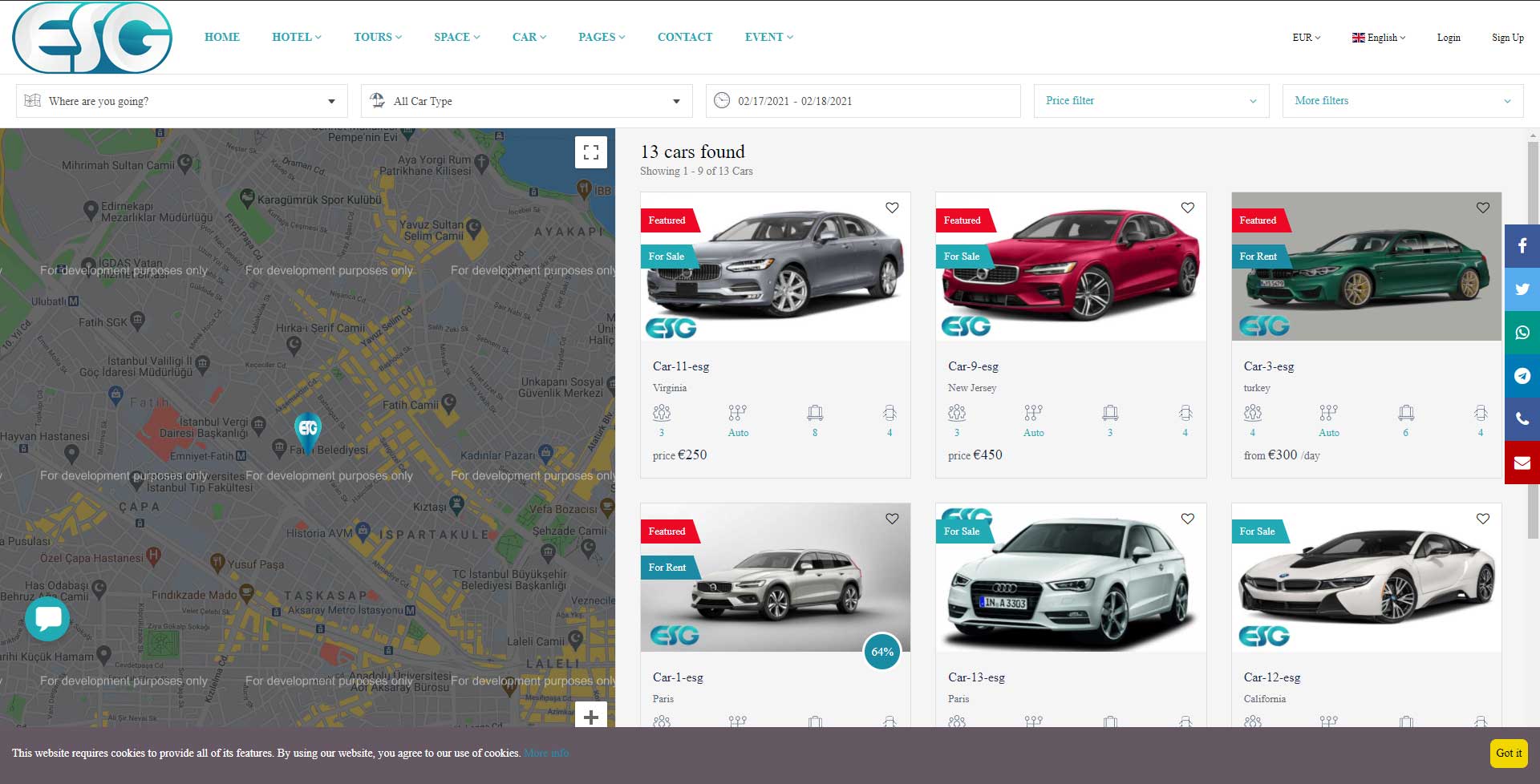Click the Twitter share icon
Screen dimensions: 1540x784
1522,289
